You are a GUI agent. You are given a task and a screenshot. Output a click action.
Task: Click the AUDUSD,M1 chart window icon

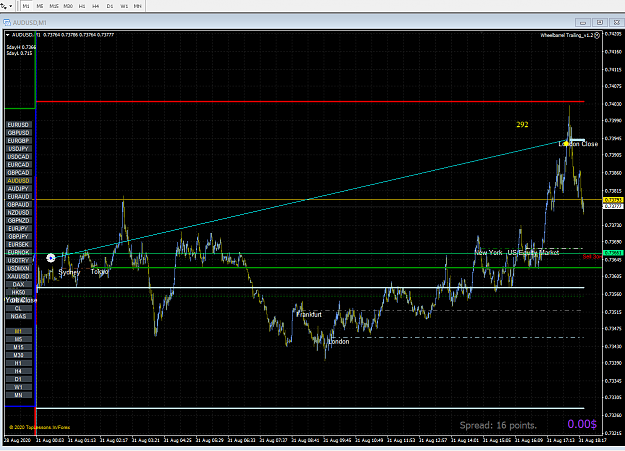(7, 22)
